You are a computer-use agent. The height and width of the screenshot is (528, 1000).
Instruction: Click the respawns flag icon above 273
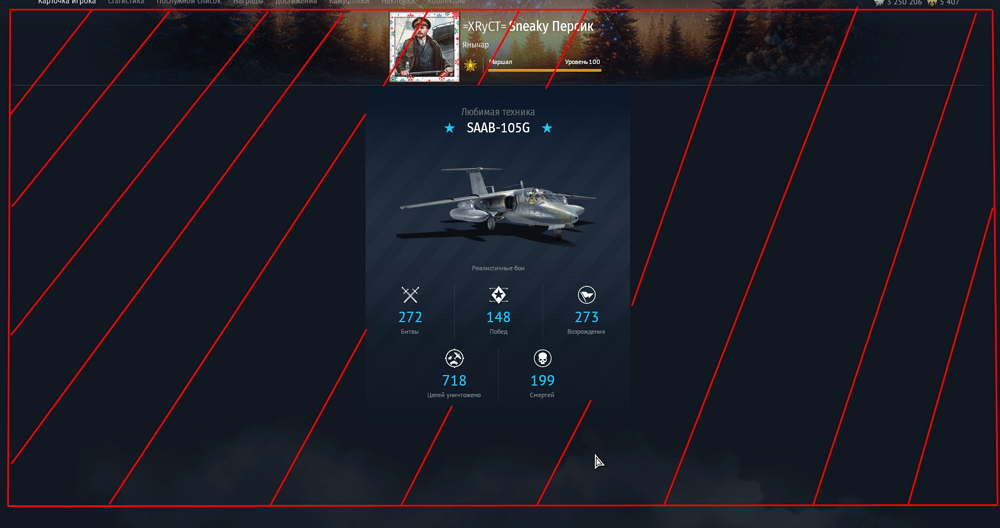(x=586, y=295)
